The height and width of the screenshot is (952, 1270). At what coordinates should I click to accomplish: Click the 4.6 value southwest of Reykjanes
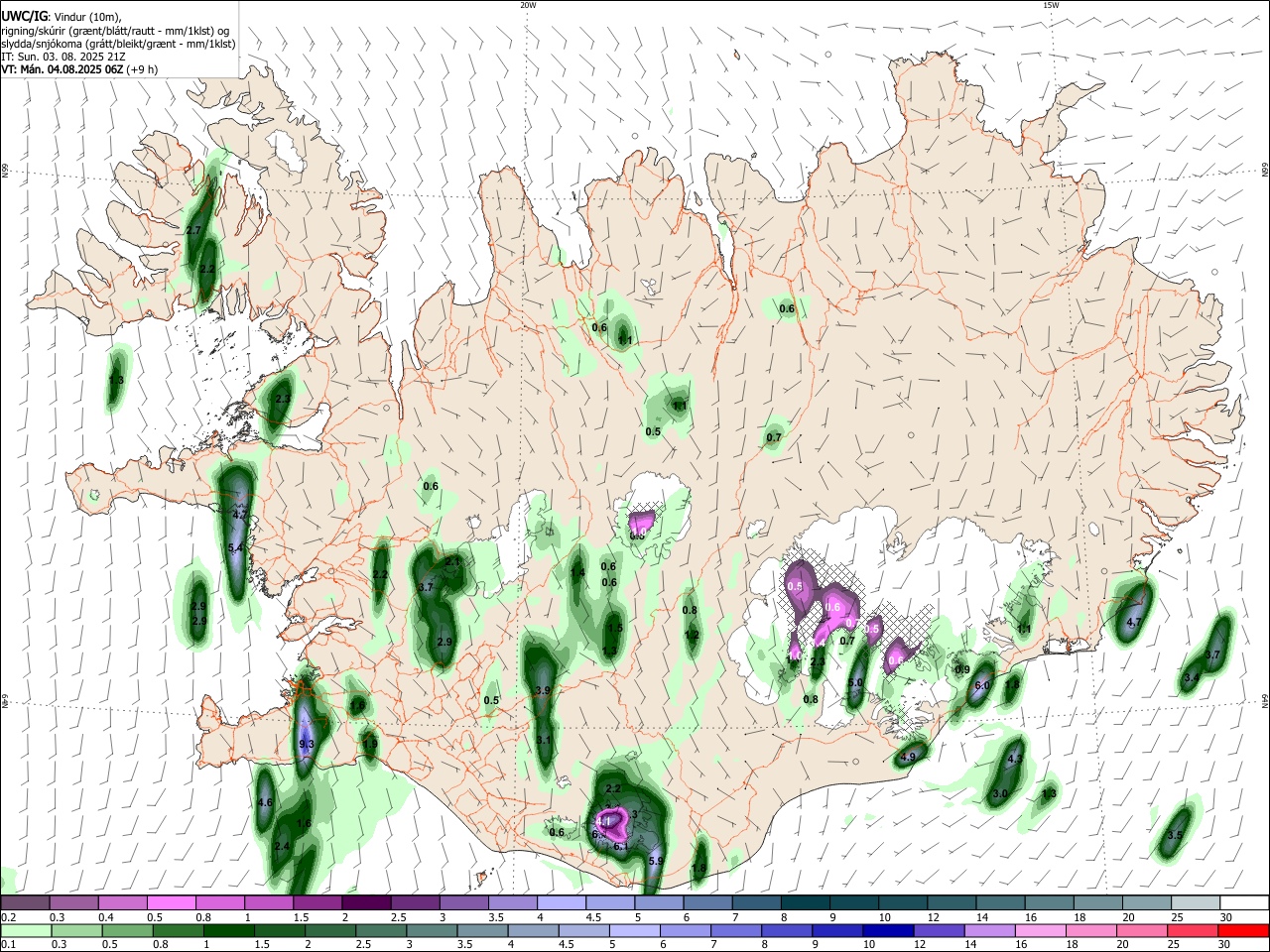coord(265,802)
